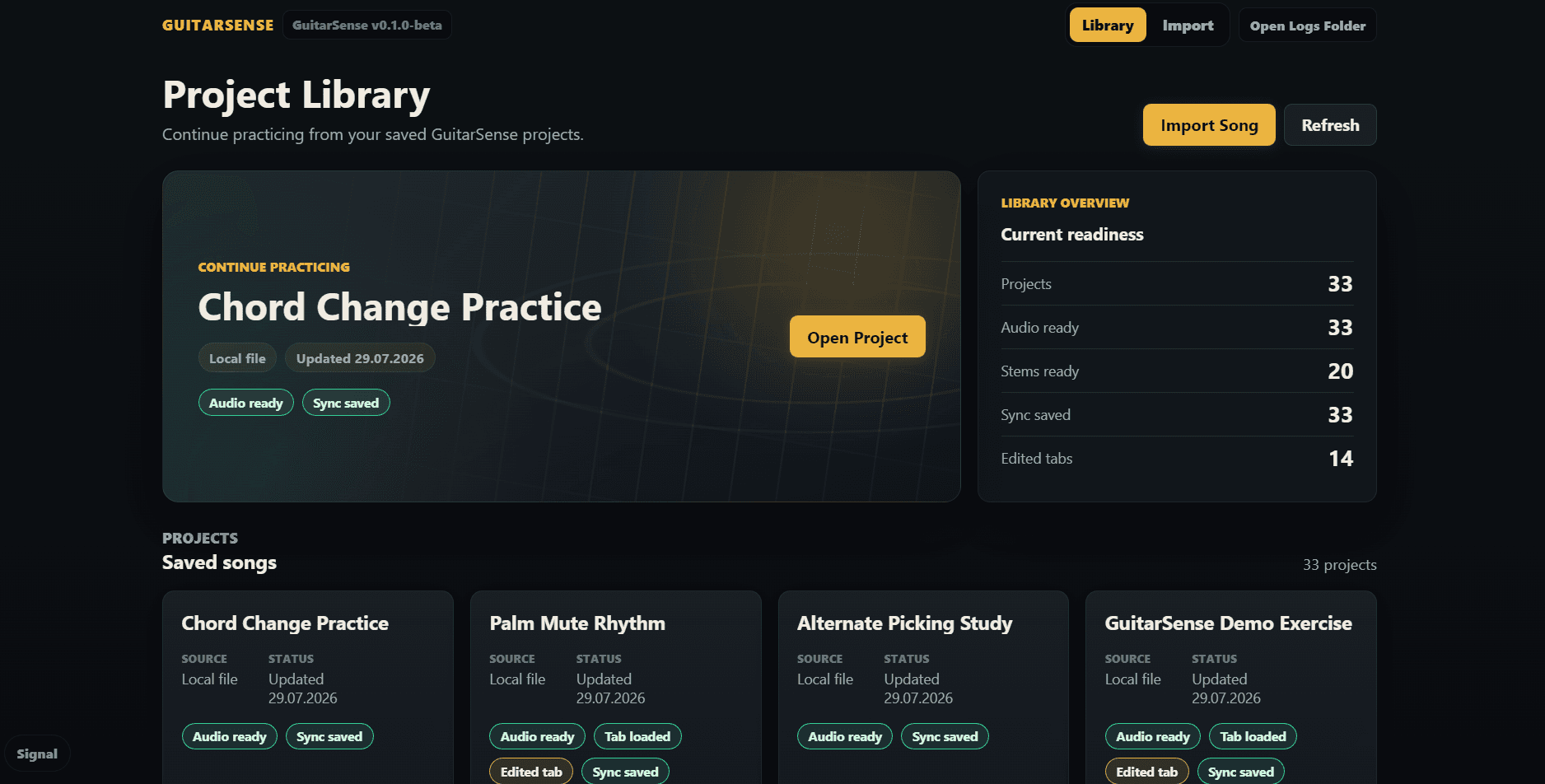Refresh the project library

[x=1330, y=125]
